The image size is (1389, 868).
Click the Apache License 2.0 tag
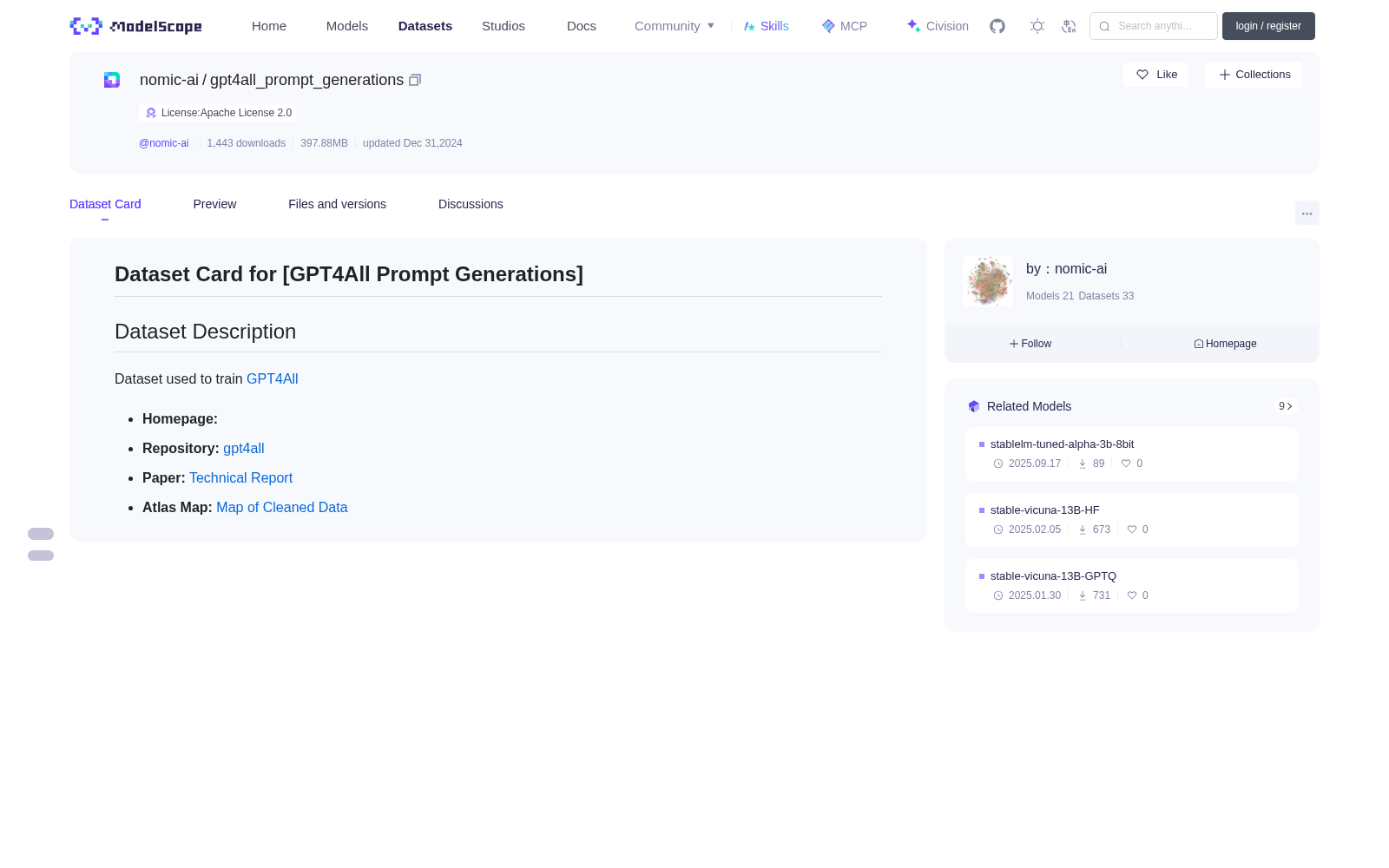(218, 113)
